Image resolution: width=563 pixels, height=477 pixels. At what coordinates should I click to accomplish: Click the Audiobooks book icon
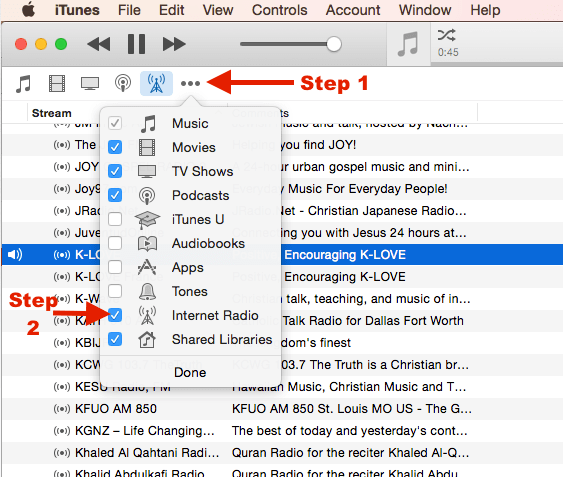coord(147,244)
